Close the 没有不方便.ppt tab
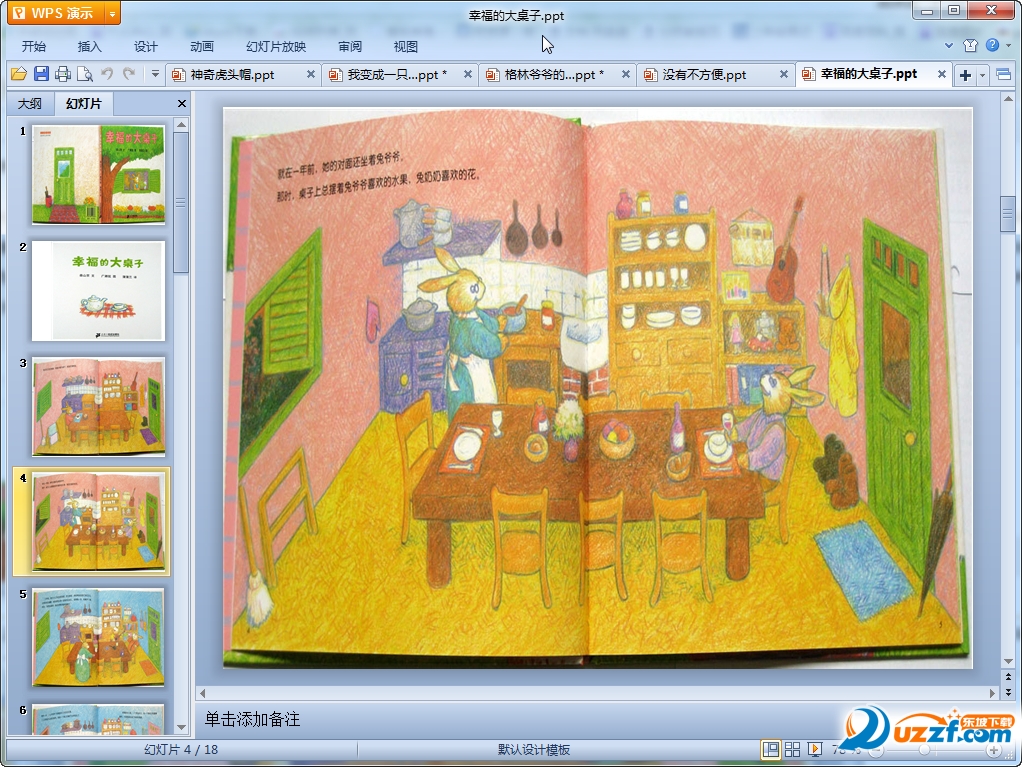 click(784, 74)
